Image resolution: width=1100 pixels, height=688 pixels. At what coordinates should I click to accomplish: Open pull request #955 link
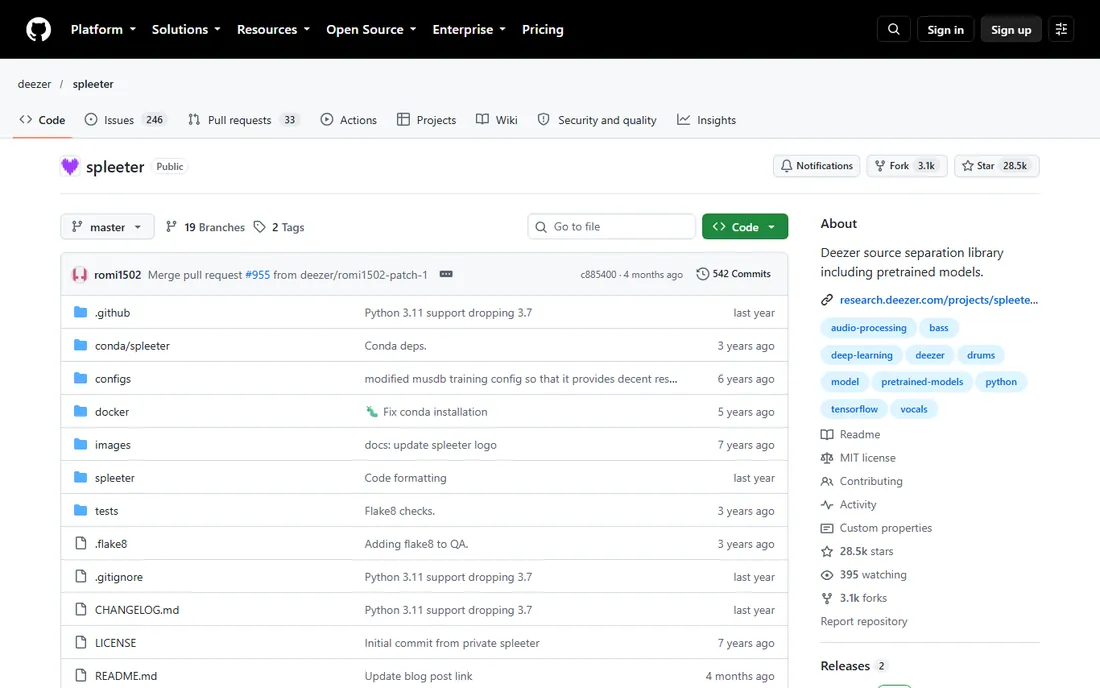pos(257,275)
